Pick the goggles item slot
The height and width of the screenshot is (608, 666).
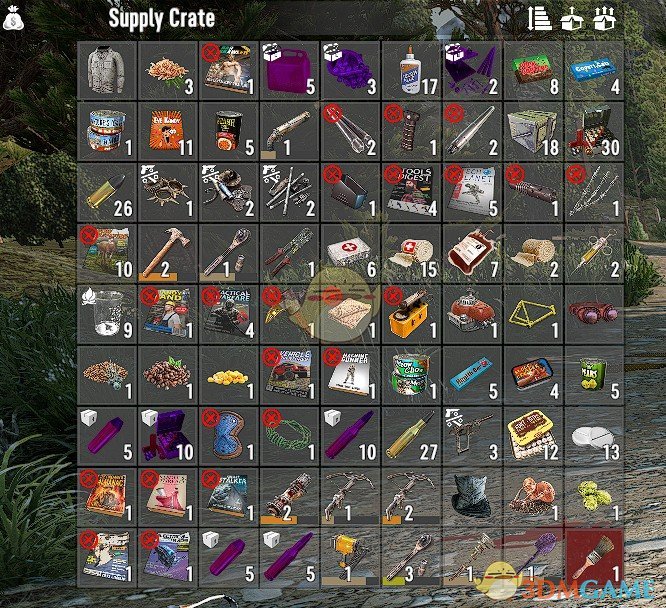(594, 314)
